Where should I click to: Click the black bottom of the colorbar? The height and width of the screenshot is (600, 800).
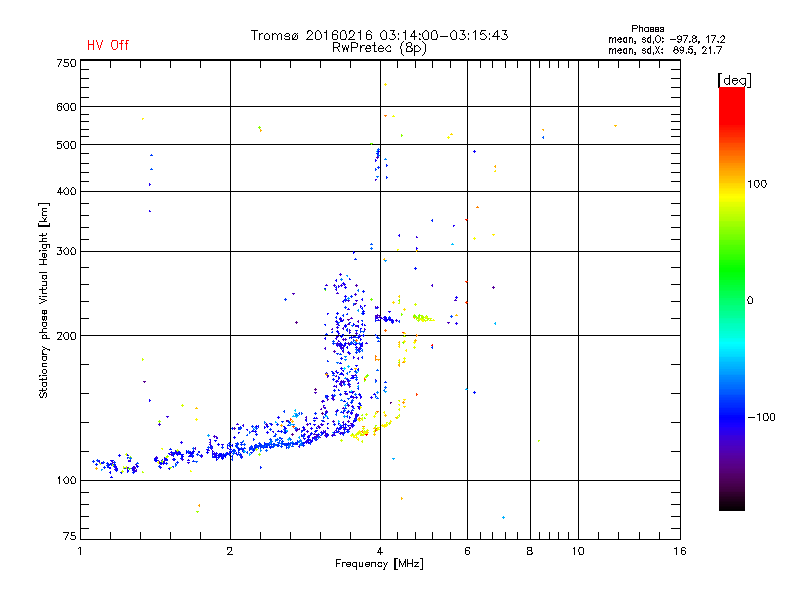732,503
